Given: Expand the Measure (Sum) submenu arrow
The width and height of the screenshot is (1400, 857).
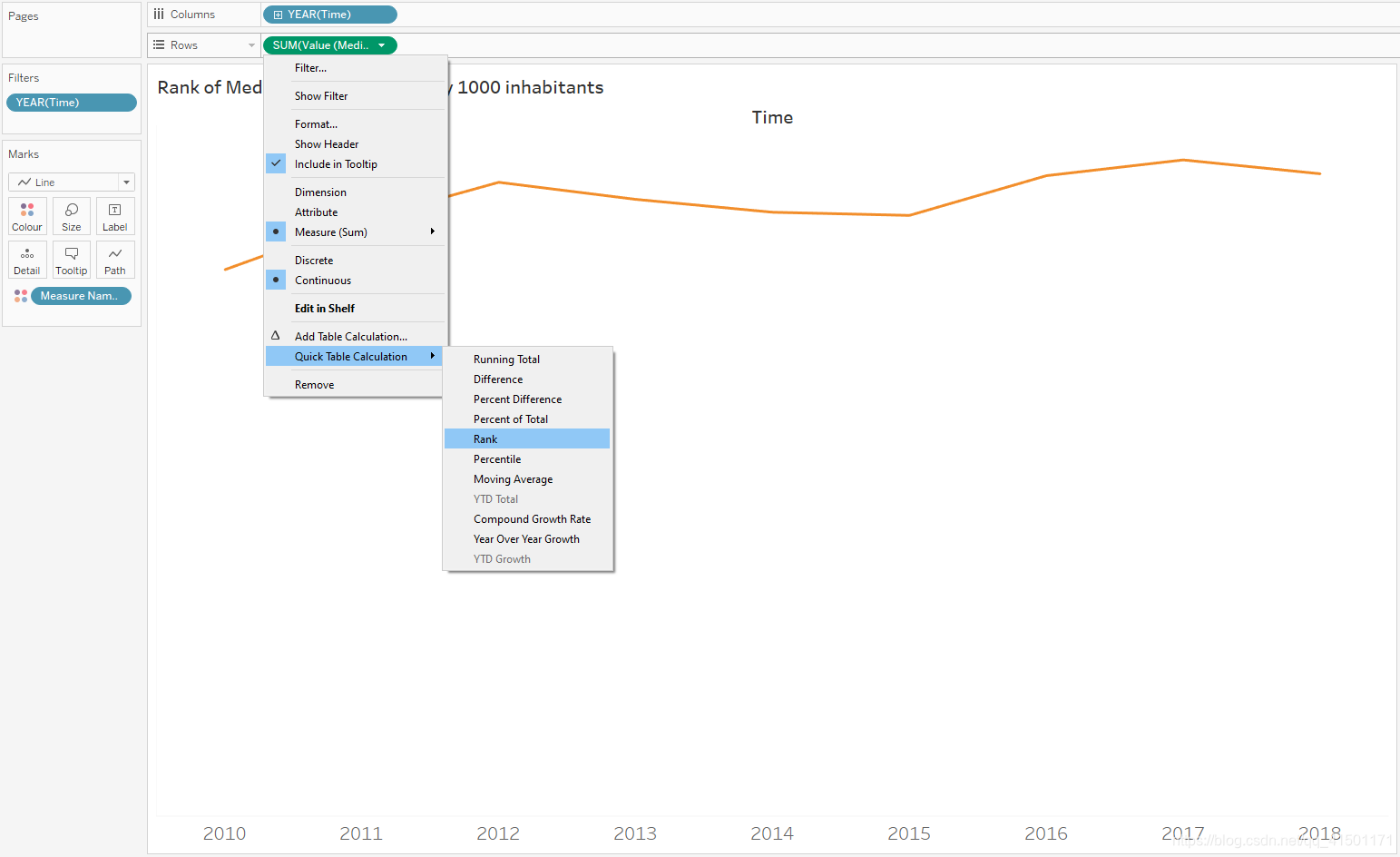Looking at the screenshot, I should click(433, 231).
